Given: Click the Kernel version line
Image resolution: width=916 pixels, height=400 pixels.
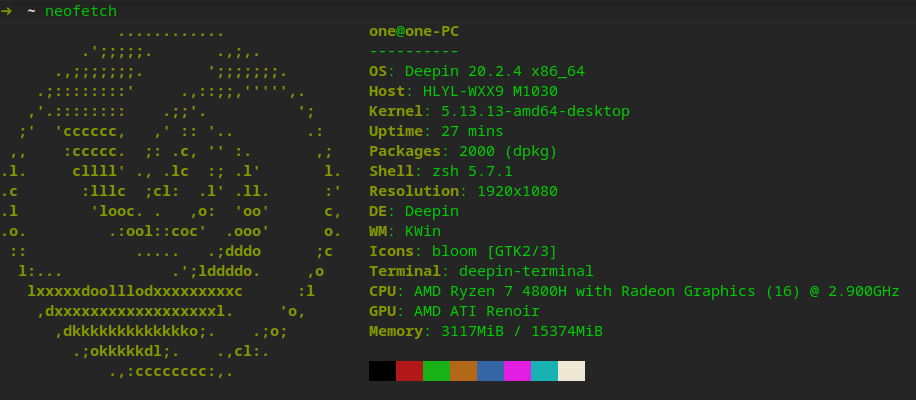Looking at the screenshot, I should point(499,111).
